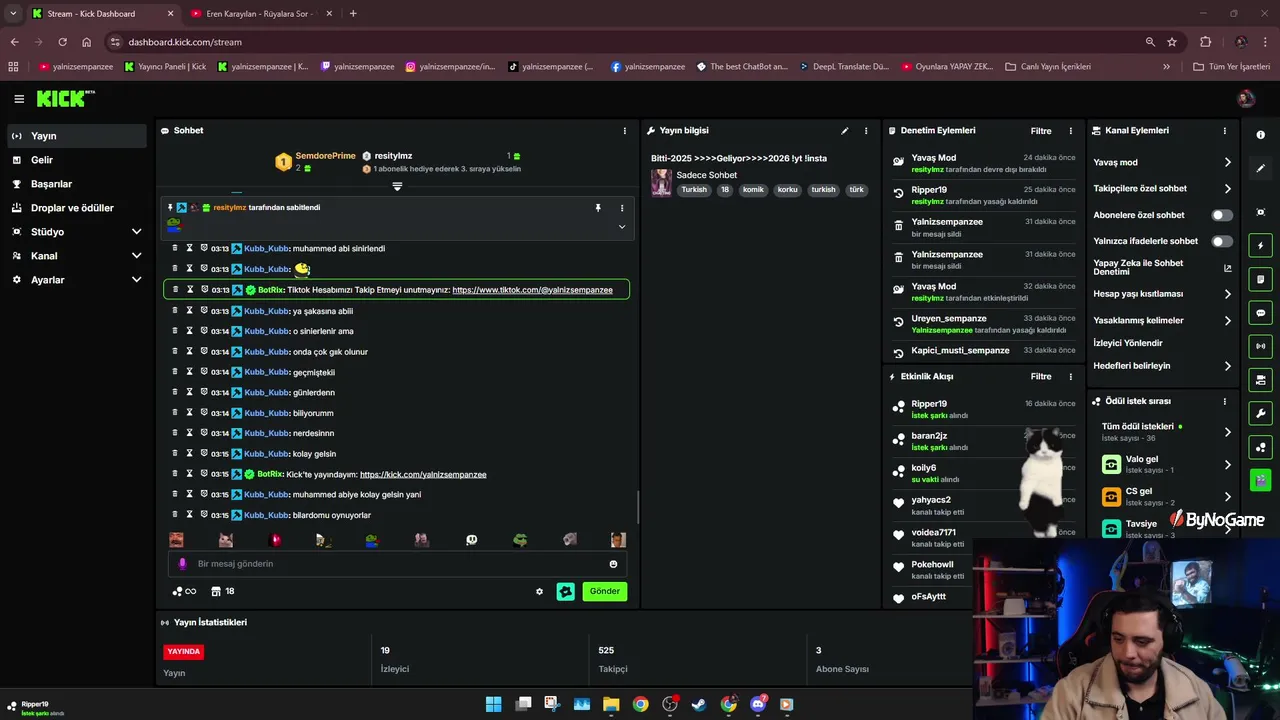Open Discord from the taskbar

758,704
